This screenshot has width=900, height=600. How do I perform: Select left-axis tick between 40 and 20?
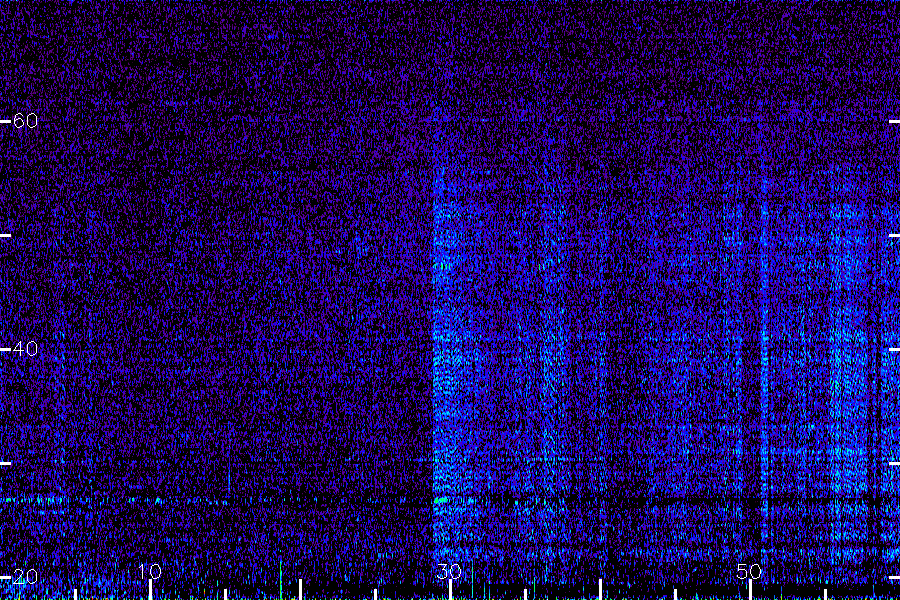click(x=5, y=463)
